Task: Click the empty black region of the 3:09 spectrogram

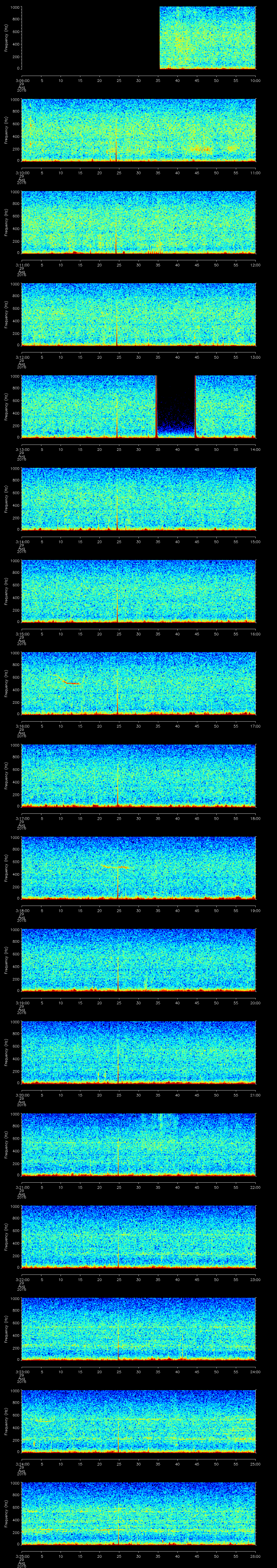Action: pyautogui.click(x=91, y=38)
